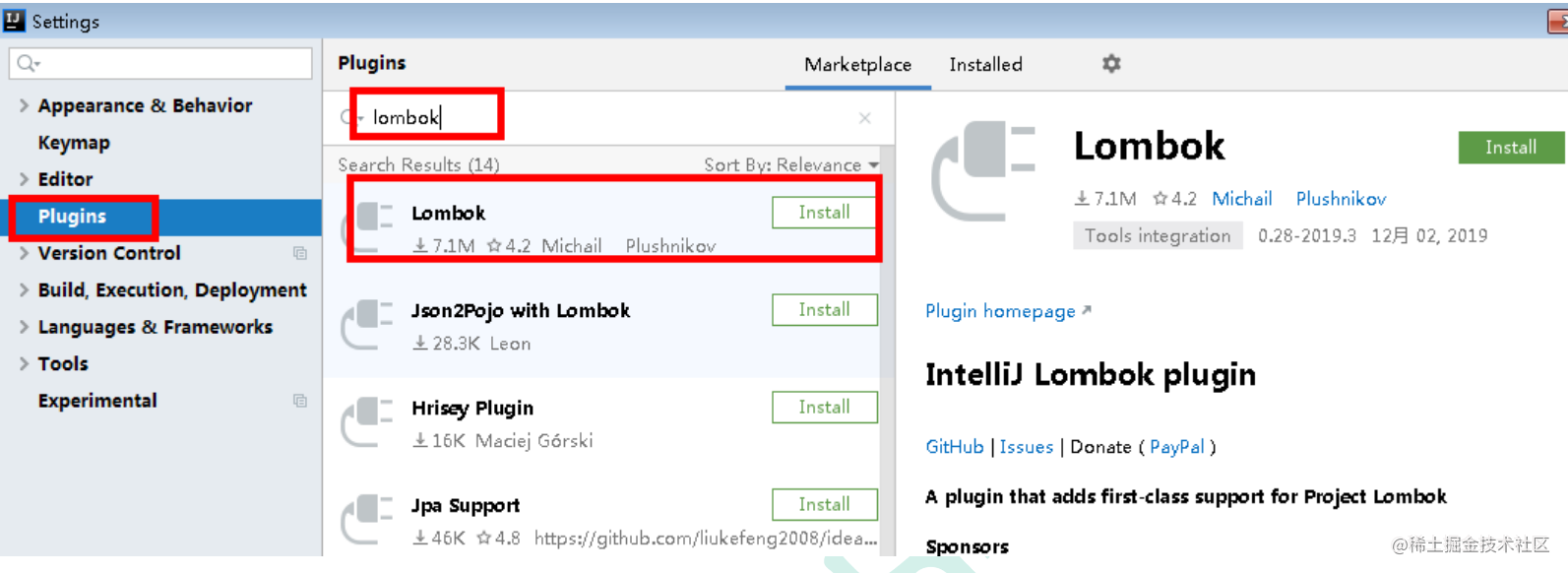Expand the Appearance & Behavior section
The width and height of the screenshot is (1568, 573).
pos(24,105)
